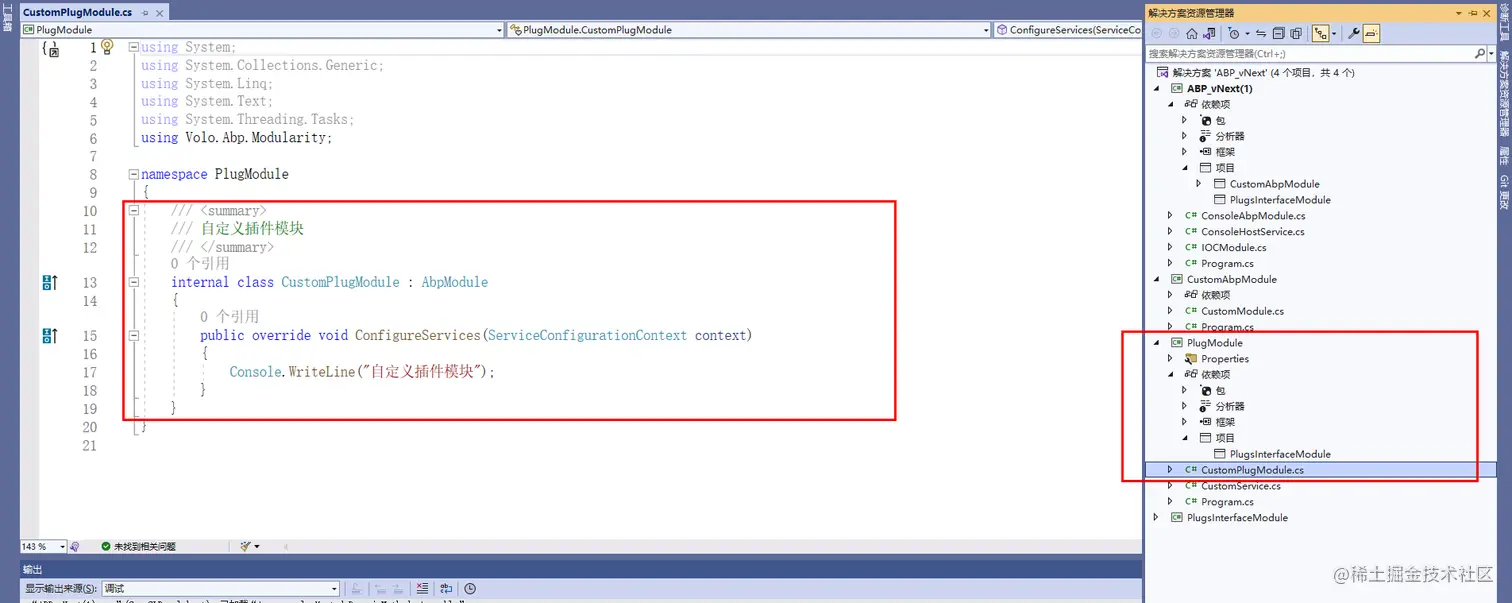Click the pin icon on the CustomPlugModule.cs tab
Screen dimensions: 1512x603
click(143, 12)
